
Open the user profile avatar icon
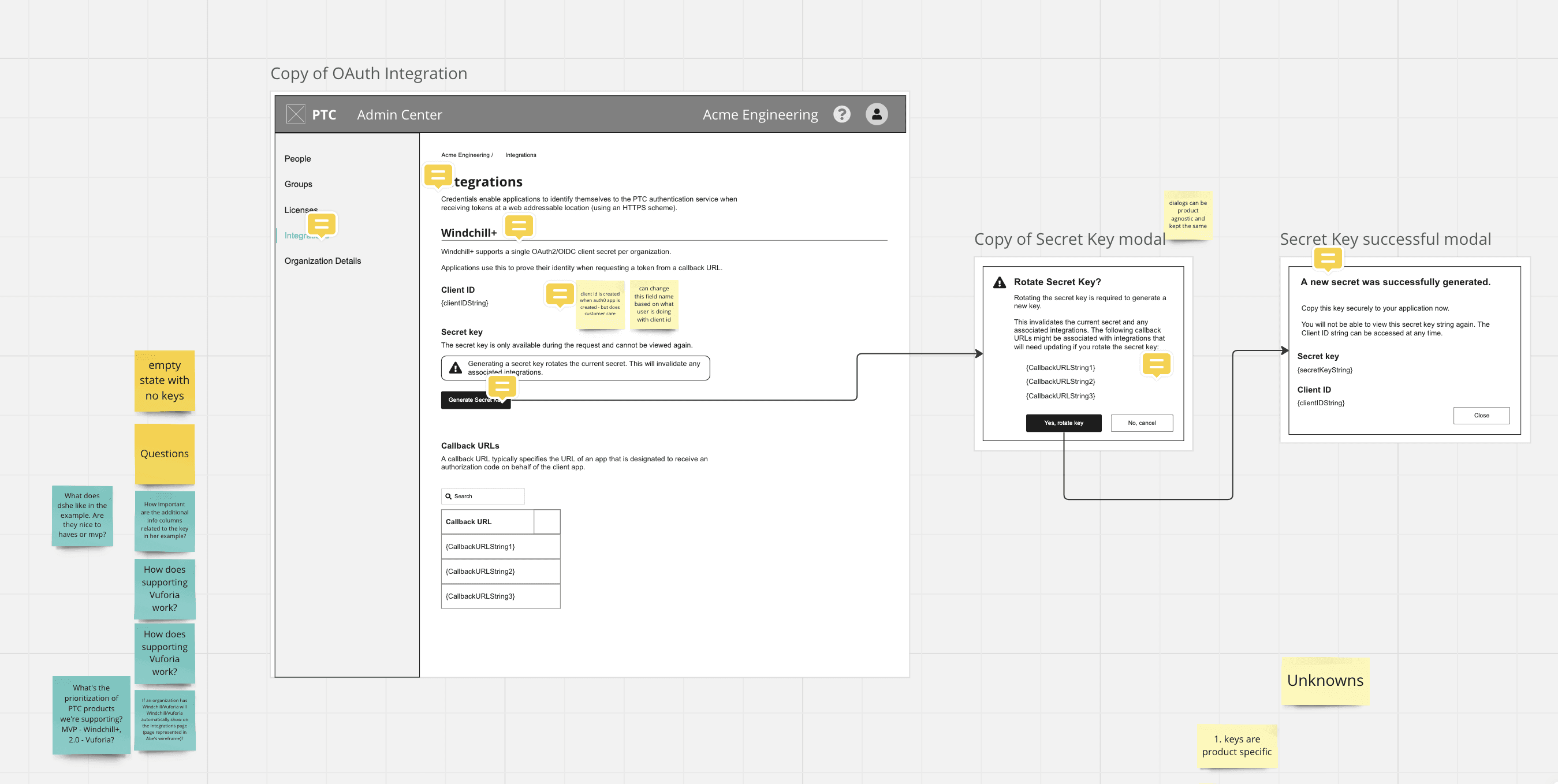coord(877,114)
